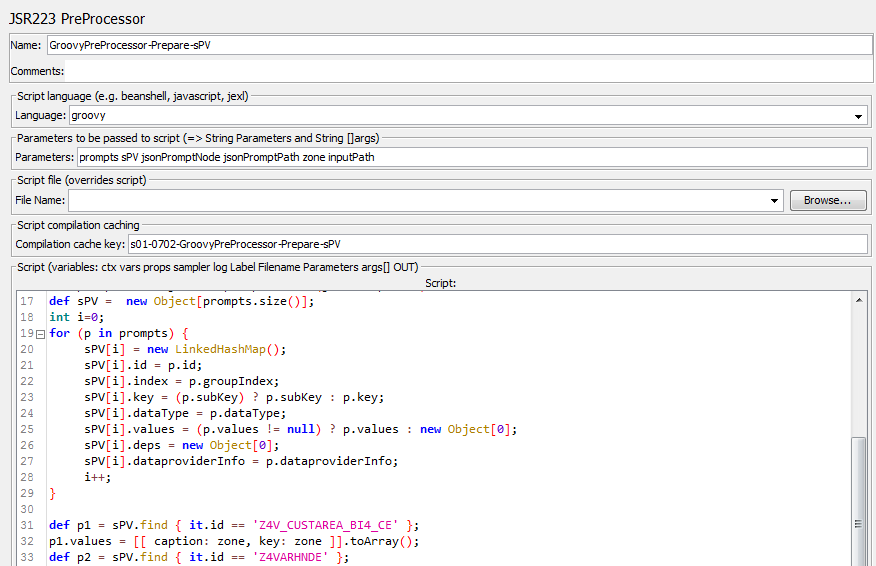Click the 'i++;' statement on line 28

tap(98, 477)
